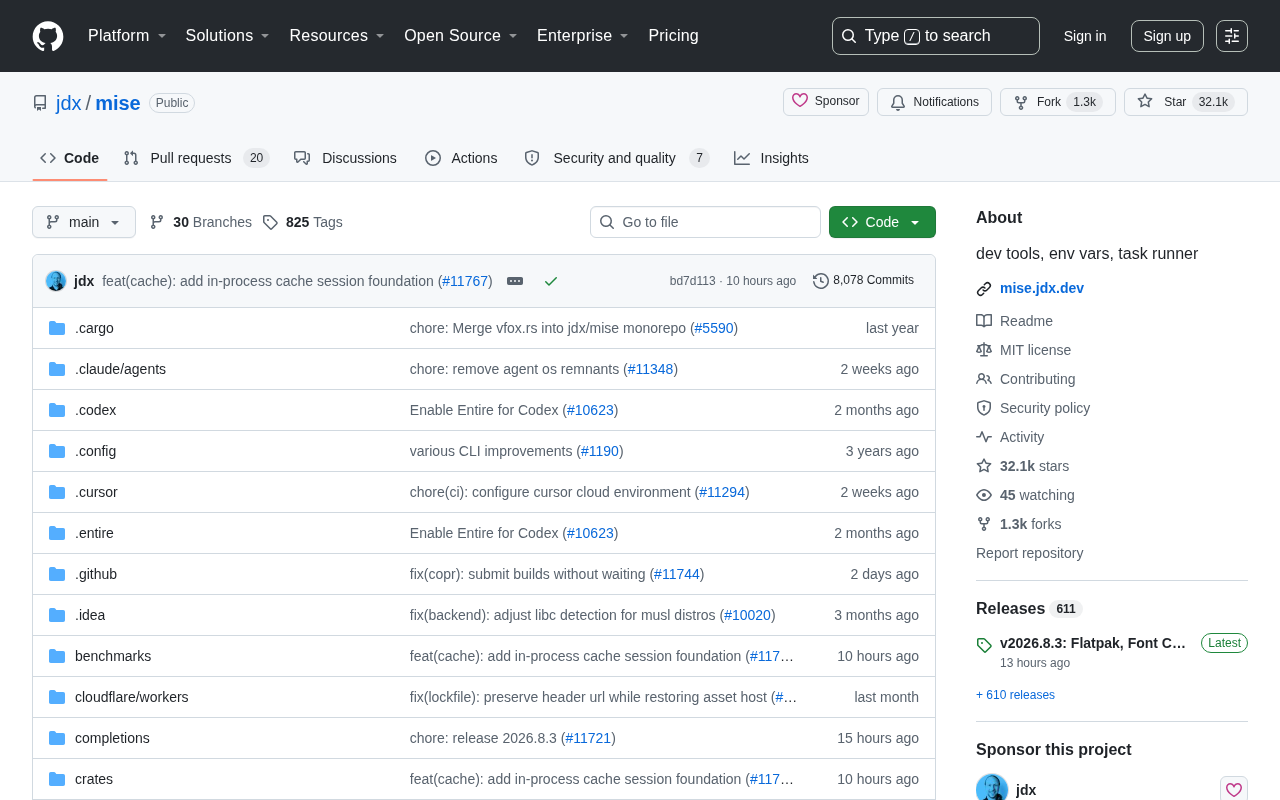Click the commit status green checkmark
The height and width of the screenshot is (800, 1280).
(x=551, y=281)
